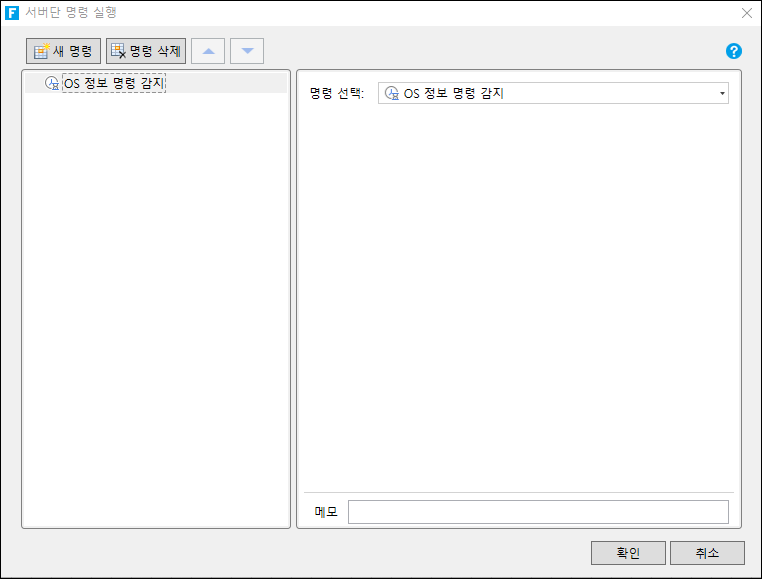This screenshot has height=579, width=762.
Task: Confirm with the 확인 button
Action: click(x=628, y=553)
